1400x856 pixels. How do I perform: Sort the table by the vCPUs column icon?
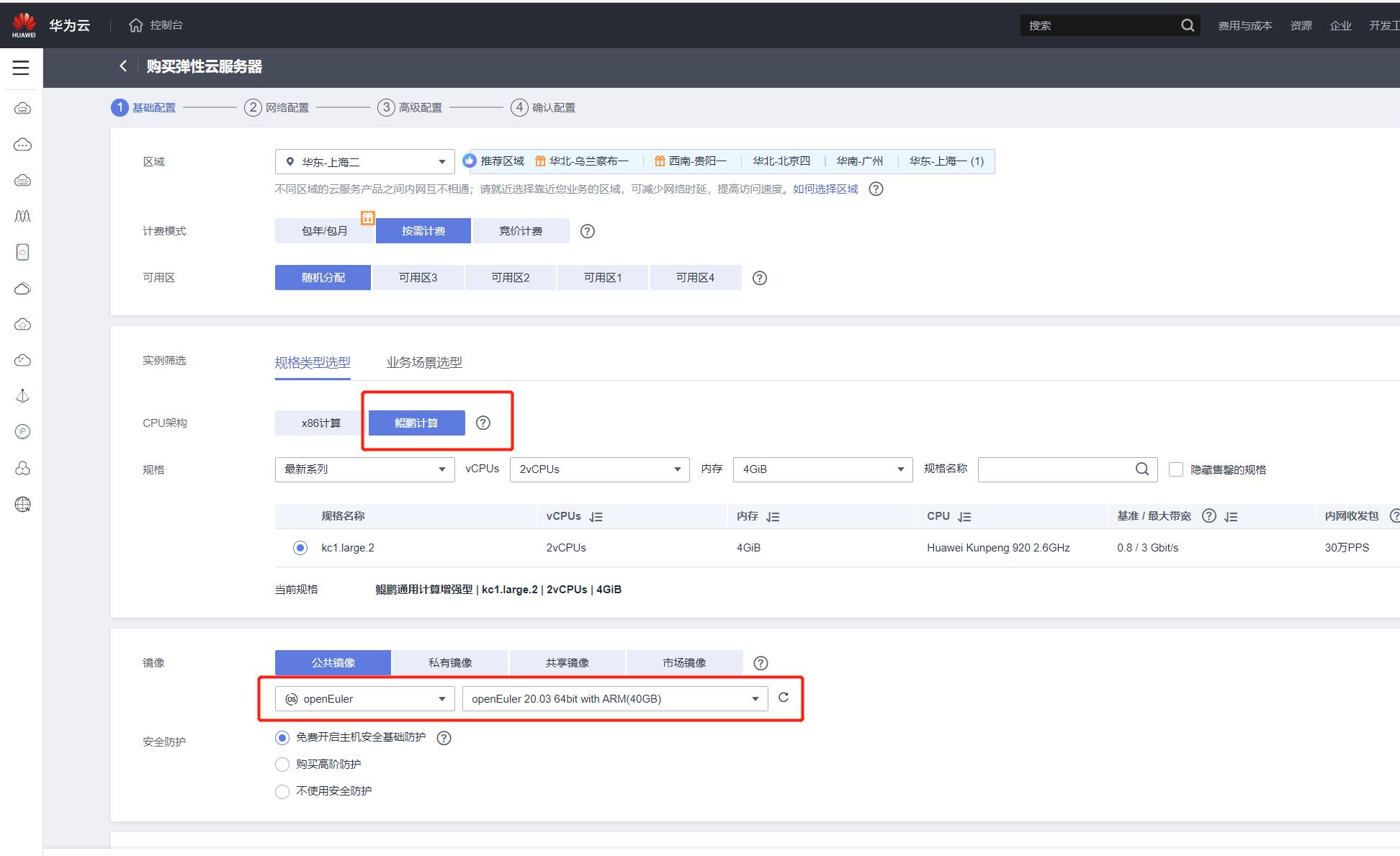(x=596, y=517)
